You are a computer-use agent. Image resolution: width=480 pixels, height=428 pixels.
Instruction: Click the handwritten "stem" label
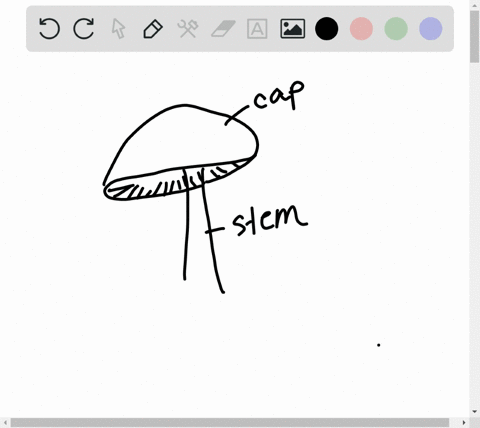point(270,220)
